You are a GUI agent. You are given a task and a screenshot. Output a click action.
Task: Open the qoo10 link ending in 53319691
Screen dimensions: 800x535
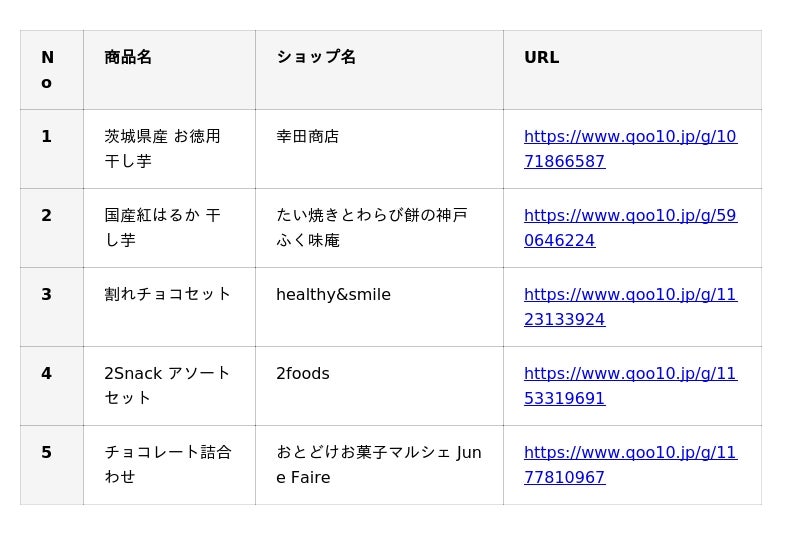click(x=630, y=386)
